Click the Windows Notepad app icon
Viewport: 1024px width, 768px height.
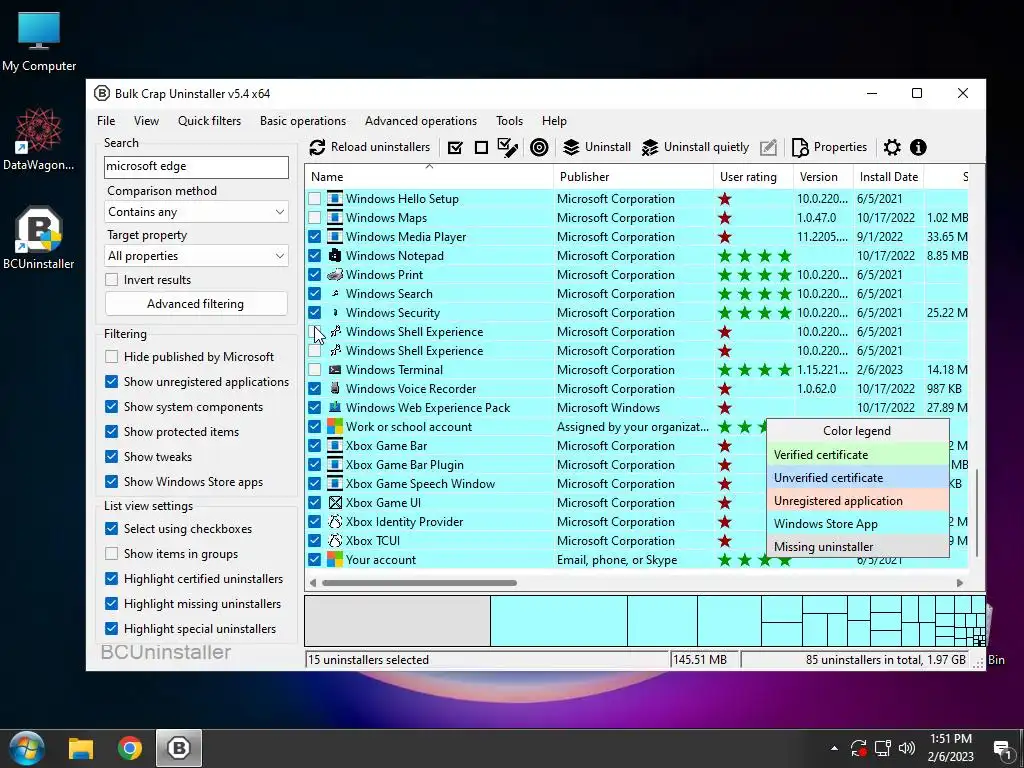[334, 255]
